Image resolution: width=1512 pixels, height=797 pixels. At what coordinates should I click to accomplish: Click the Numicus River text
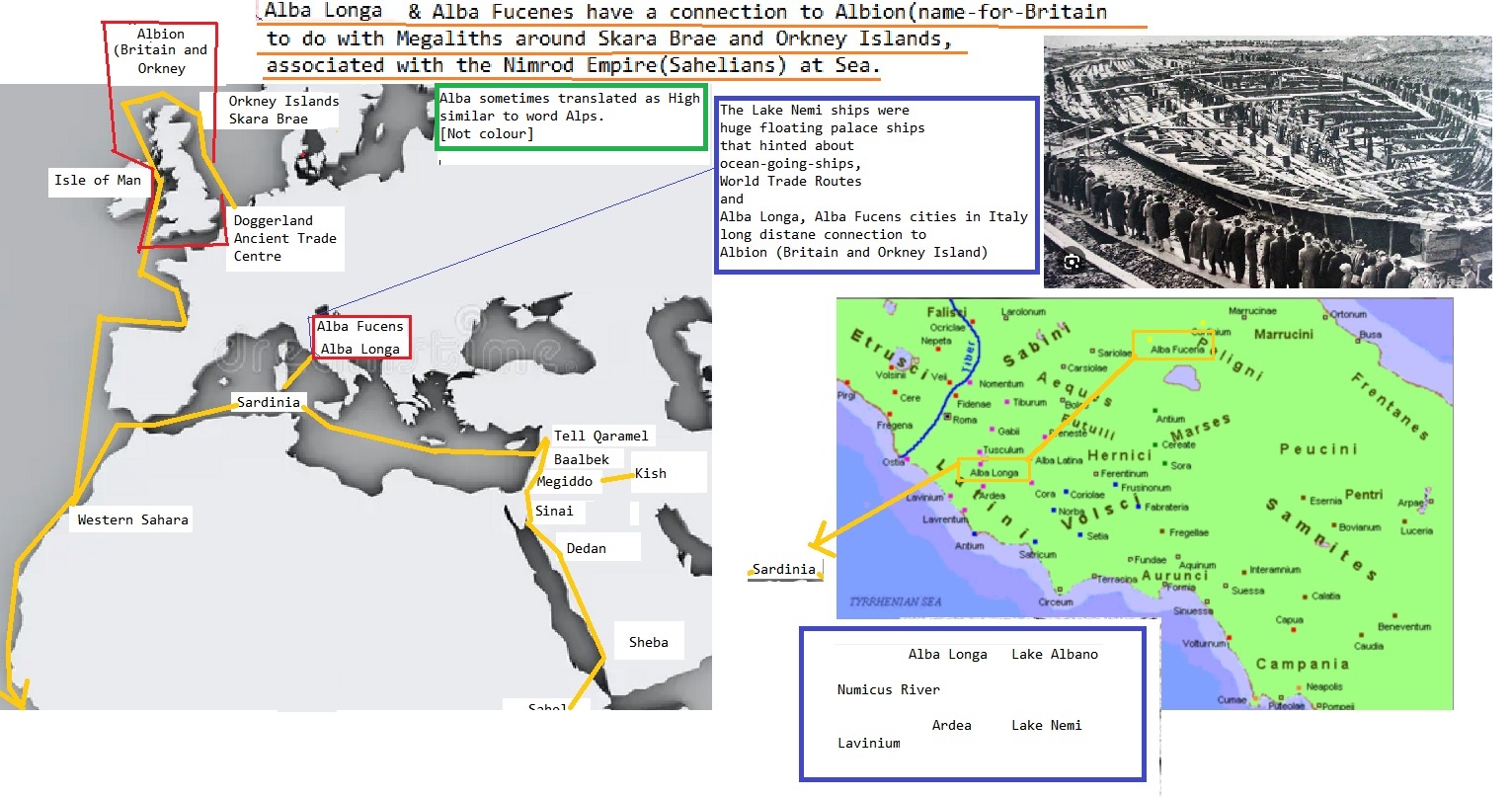[888, 689]
